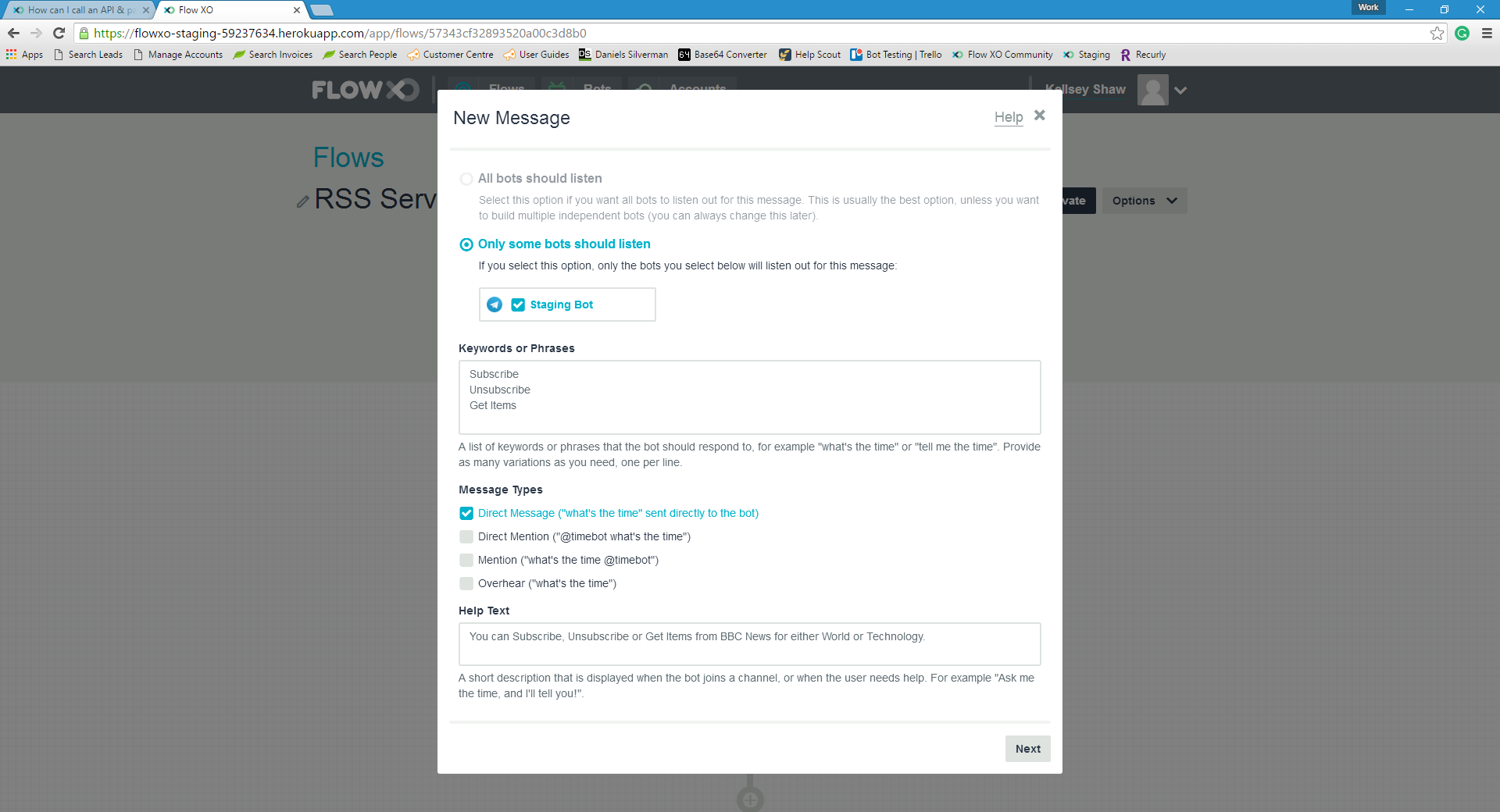Uncheck the Staging Bot checkbox
The image size is (1500, 812).
(518, 304)
